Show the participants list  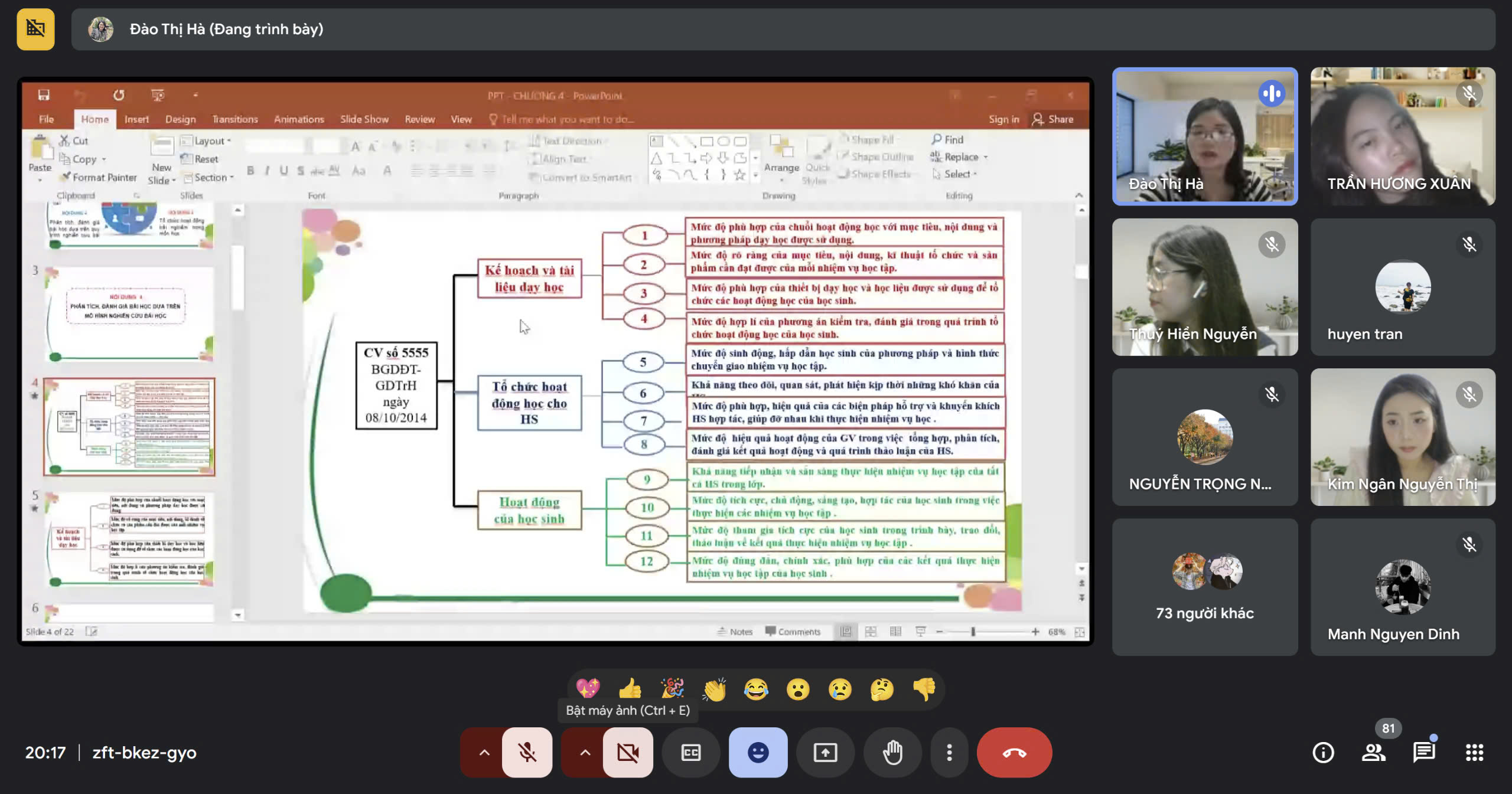(x=1374, y=752)
